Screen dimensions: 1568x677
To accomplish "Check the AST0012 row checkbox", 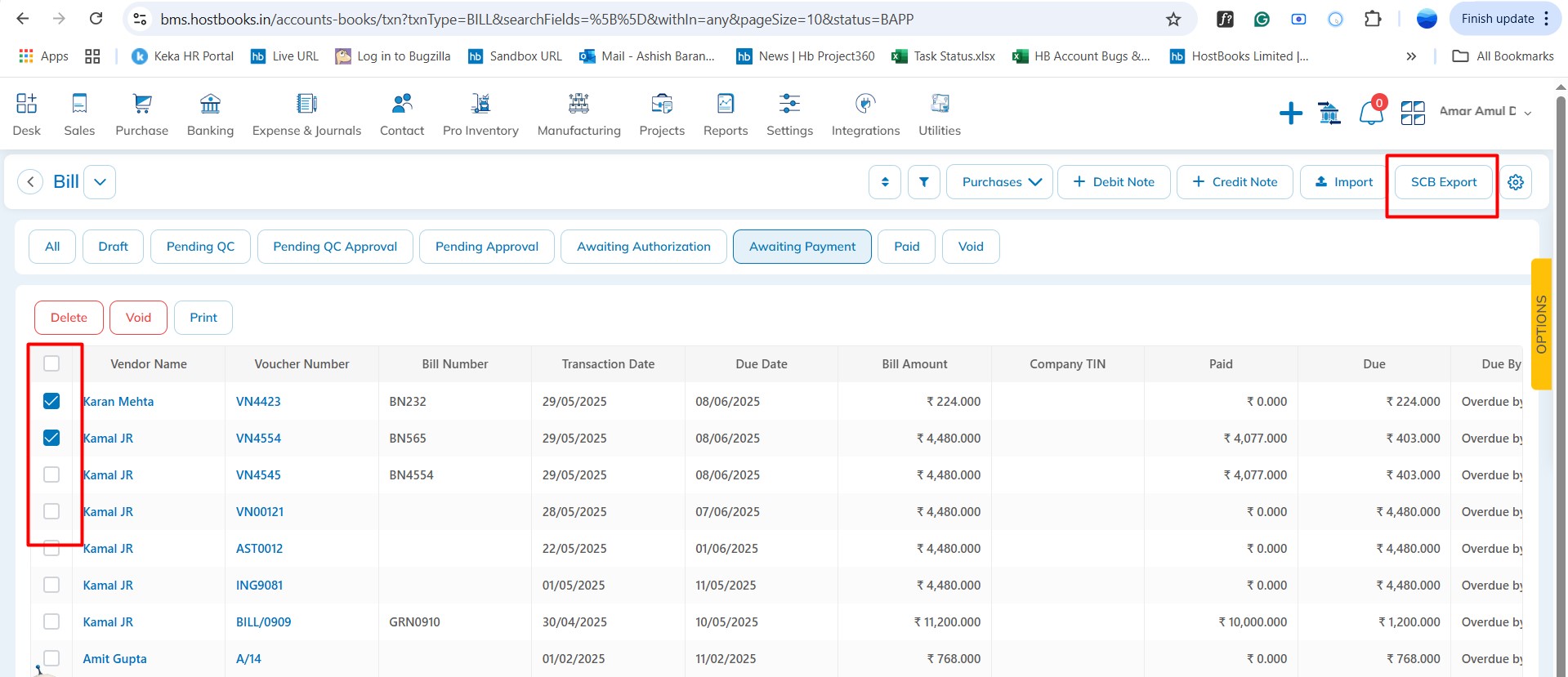I will (51, 548).
